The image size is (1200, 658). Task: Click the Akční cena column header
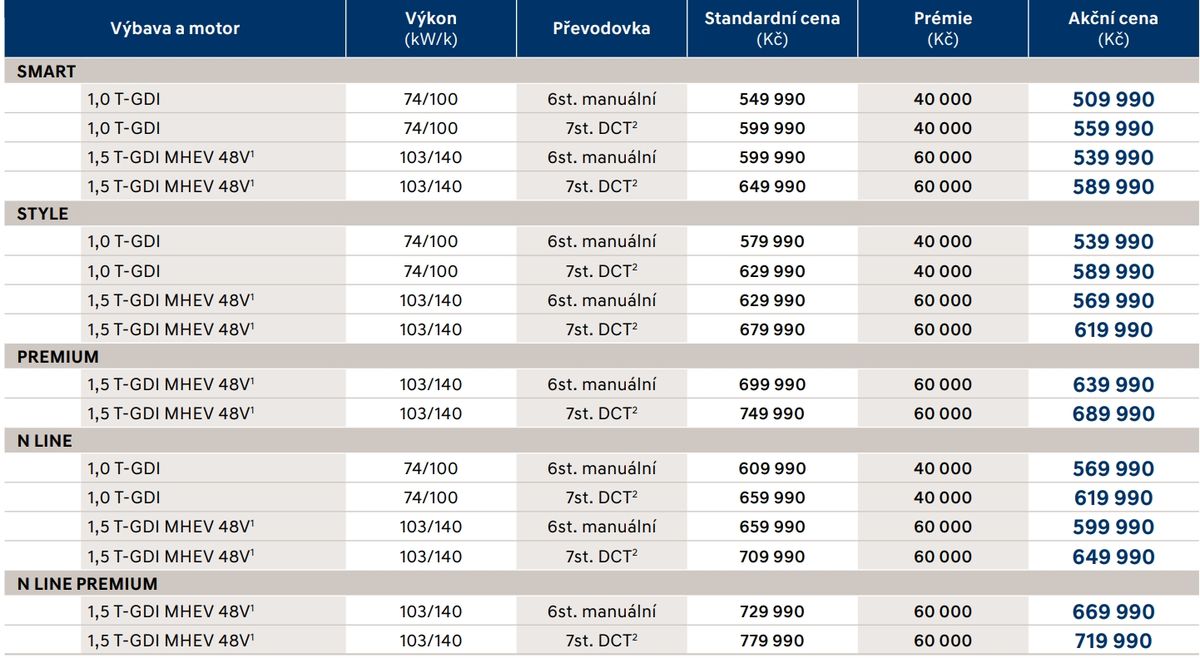coord(1113,29)
